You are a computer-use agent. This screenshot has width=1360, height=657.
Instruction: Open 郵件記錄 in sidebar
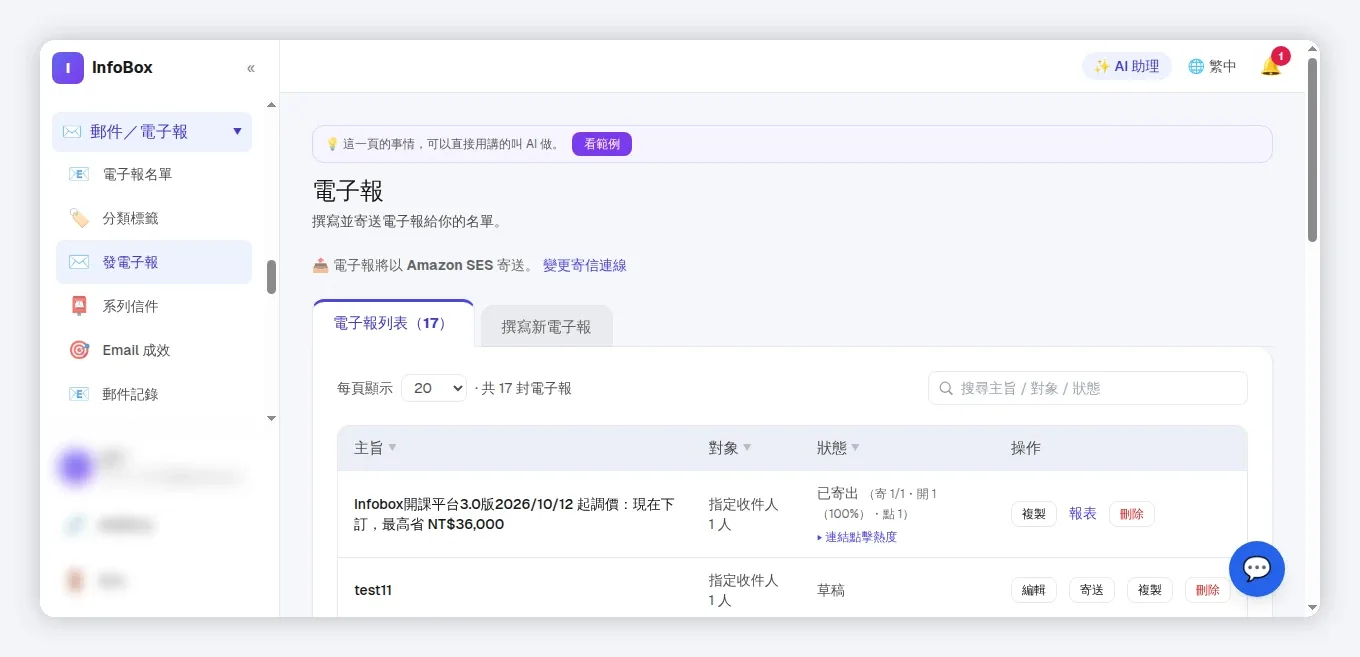coord(154,394)
